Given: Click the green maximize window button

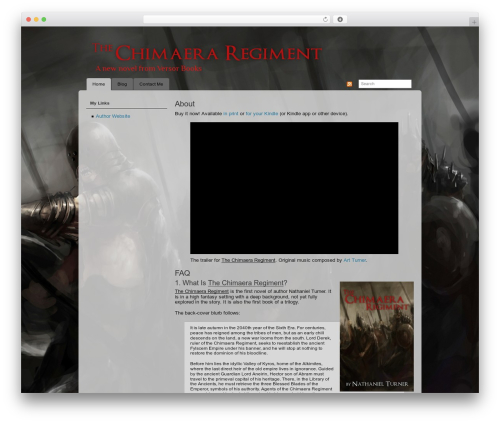Looking at the screenshot, I should click(44, 19).
